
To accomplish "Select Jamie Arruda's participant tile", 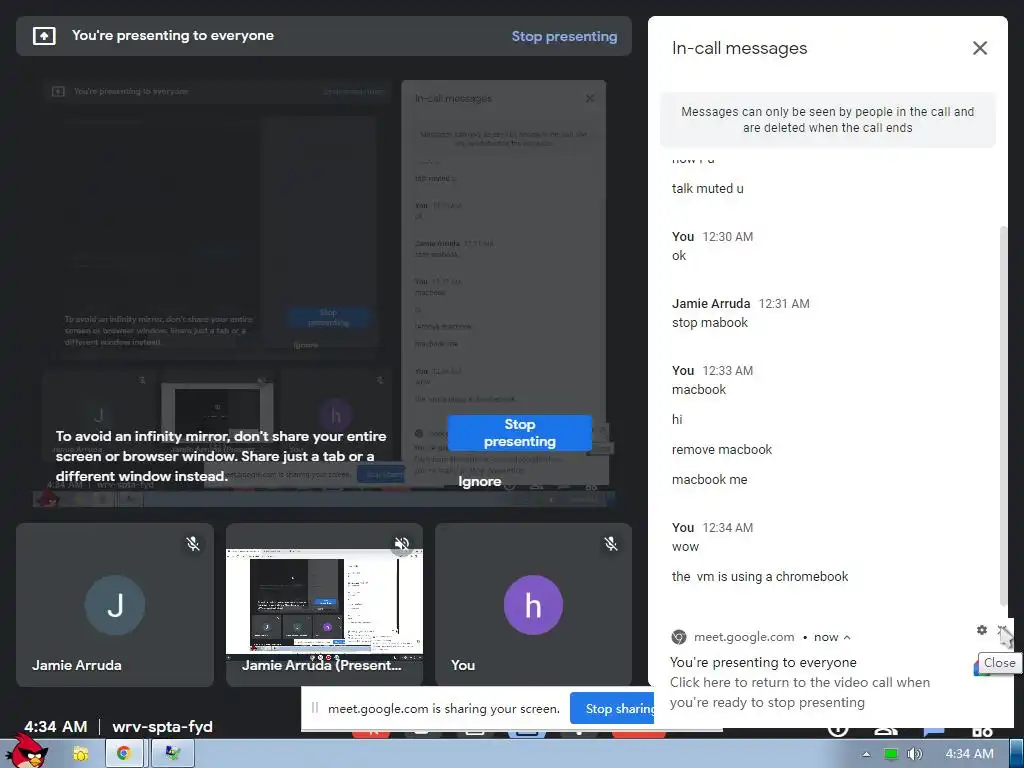I will pos(115,605).
